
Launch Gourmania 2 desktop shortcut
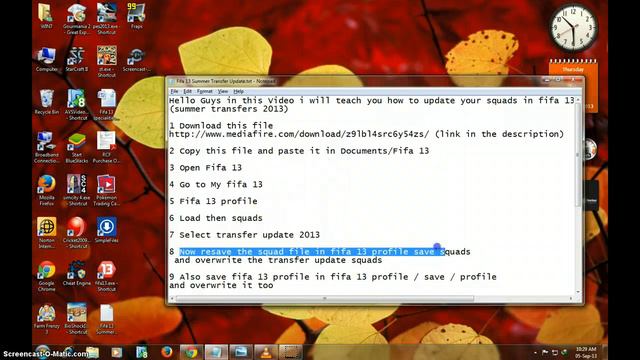coord(76,18)
